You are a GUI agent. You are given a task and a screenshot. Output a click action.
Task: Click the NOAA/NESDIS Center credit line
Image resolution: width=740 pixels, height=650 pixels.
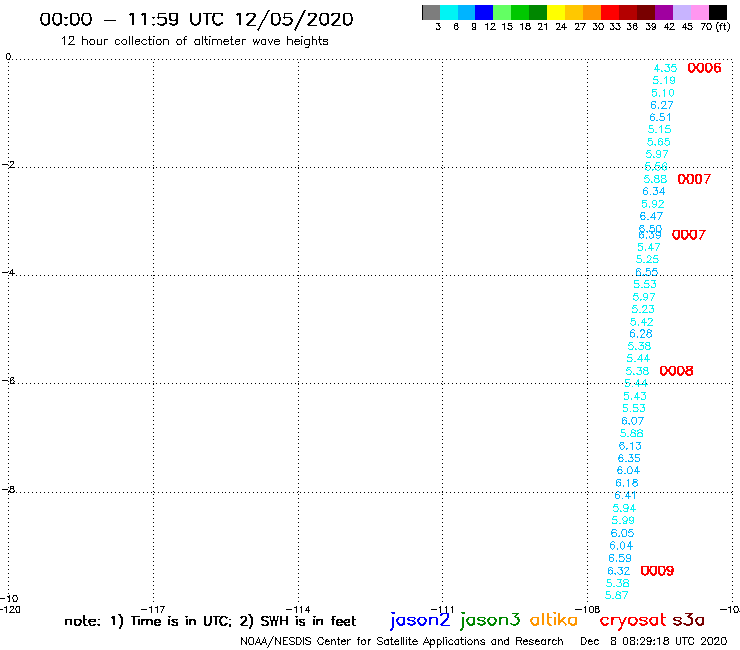[402, 642]
